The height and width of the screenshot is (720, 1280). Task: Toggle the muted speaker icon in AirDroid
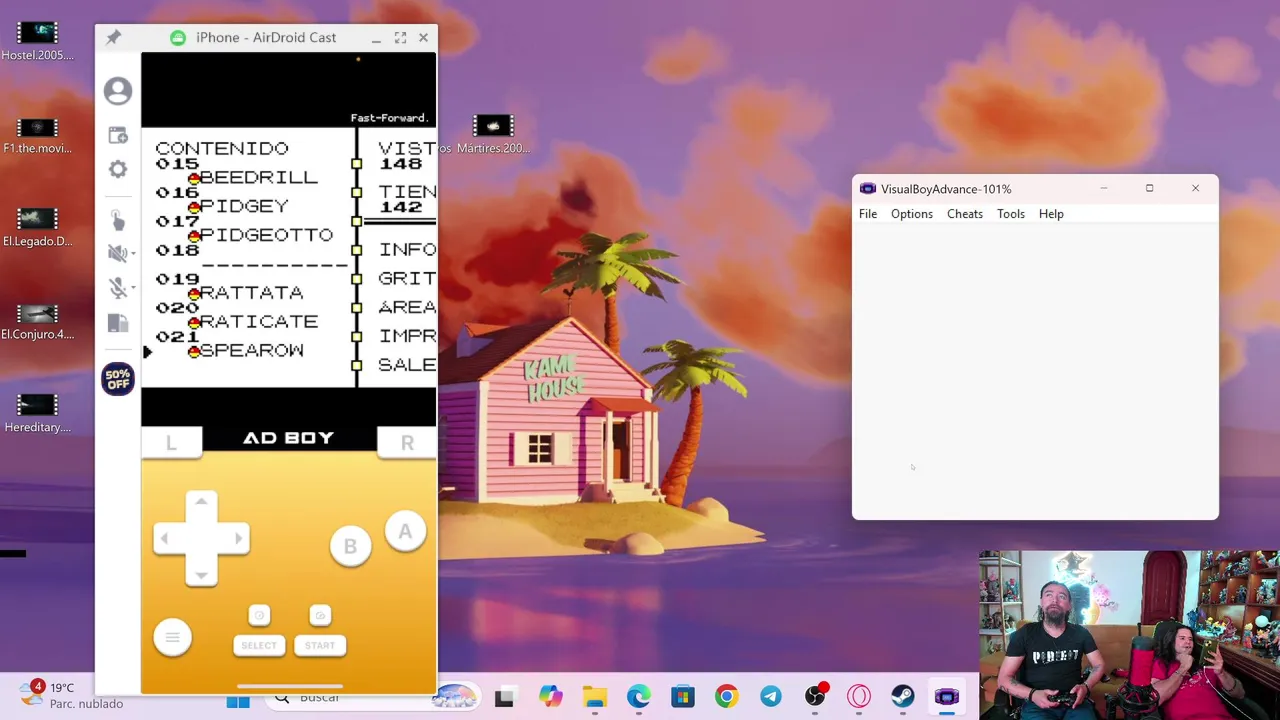(116, 253)
